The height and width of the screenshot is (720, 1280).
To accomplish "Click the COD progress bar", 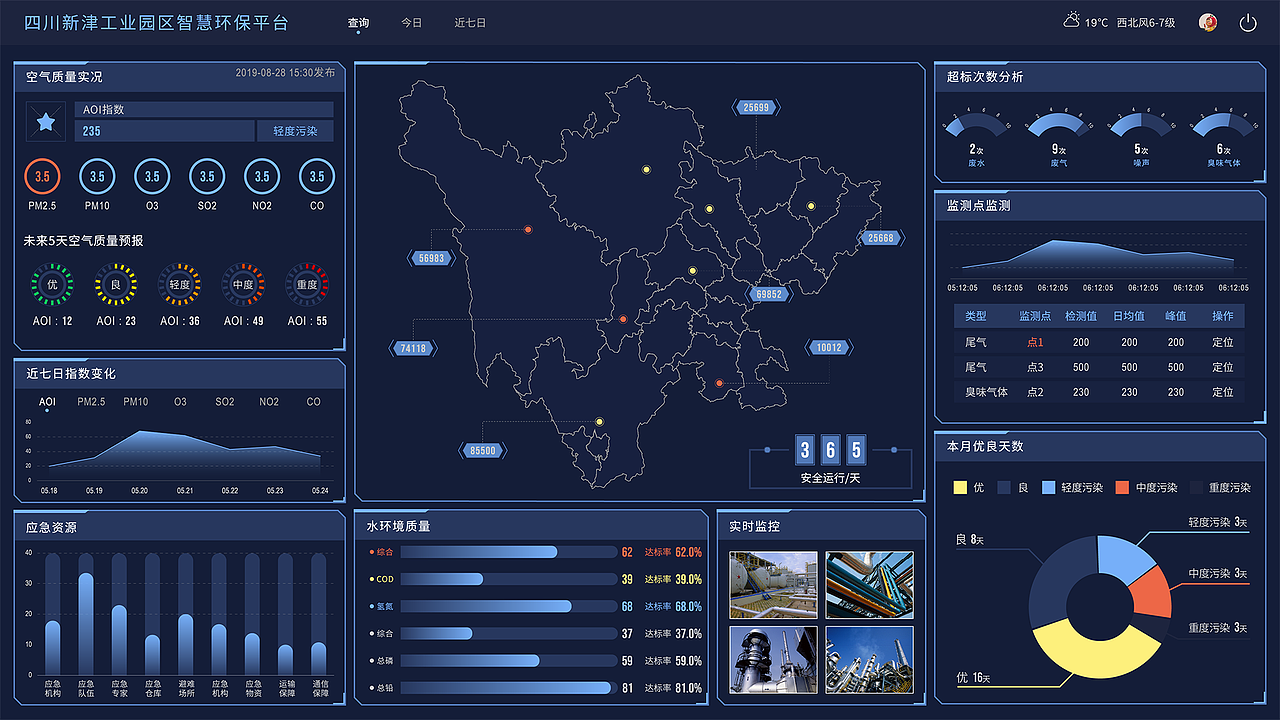I will point(509,579).
